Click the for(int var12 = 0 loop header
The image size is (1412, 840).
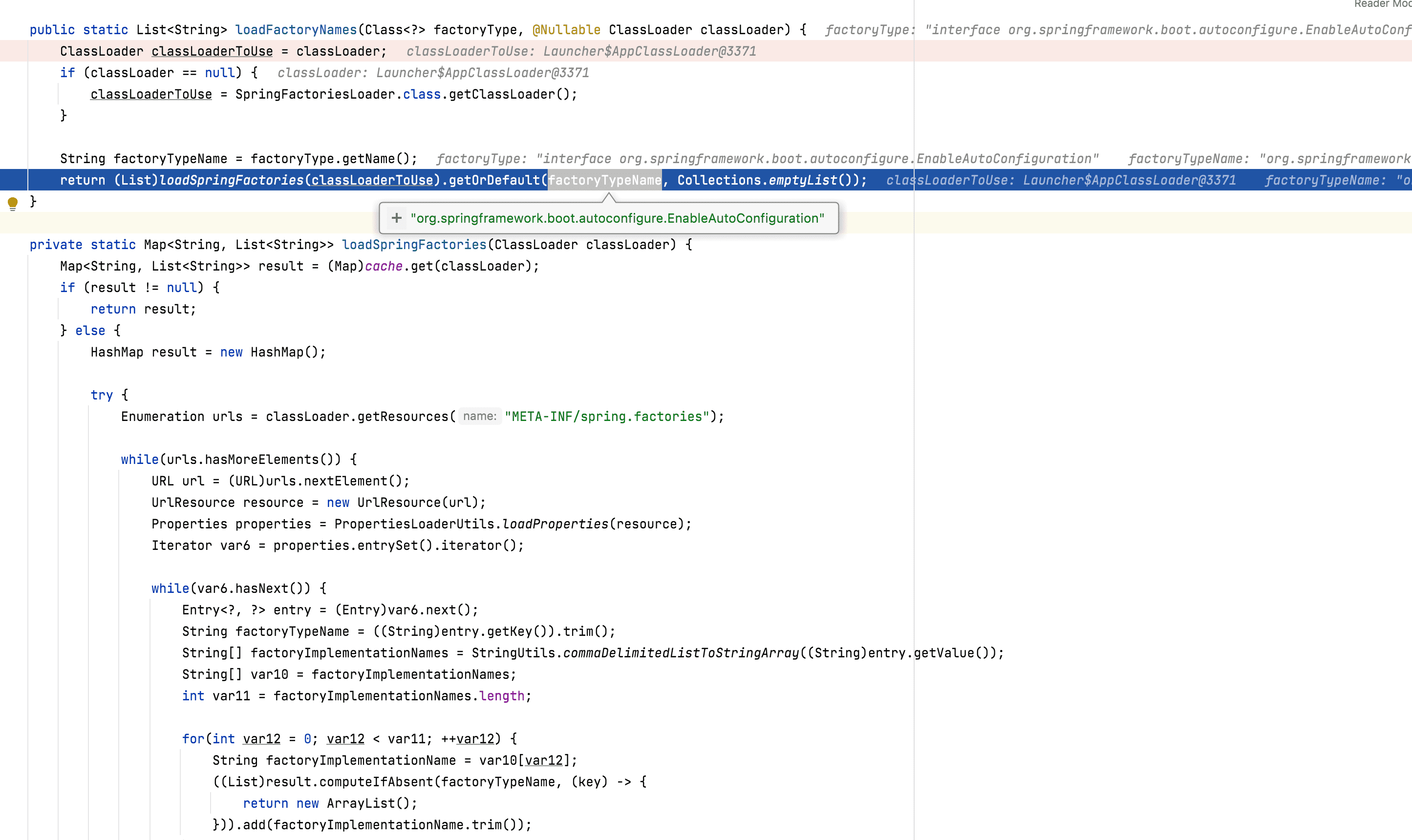tap(349, 739)
